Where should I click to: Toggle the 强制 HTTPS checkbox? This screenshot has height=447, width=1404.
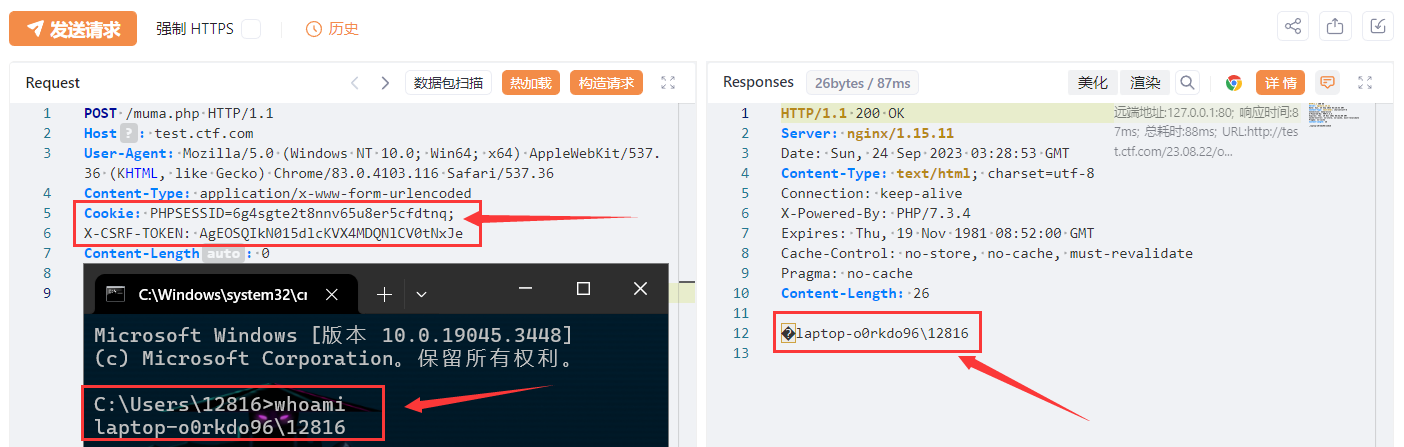point(251,29)
